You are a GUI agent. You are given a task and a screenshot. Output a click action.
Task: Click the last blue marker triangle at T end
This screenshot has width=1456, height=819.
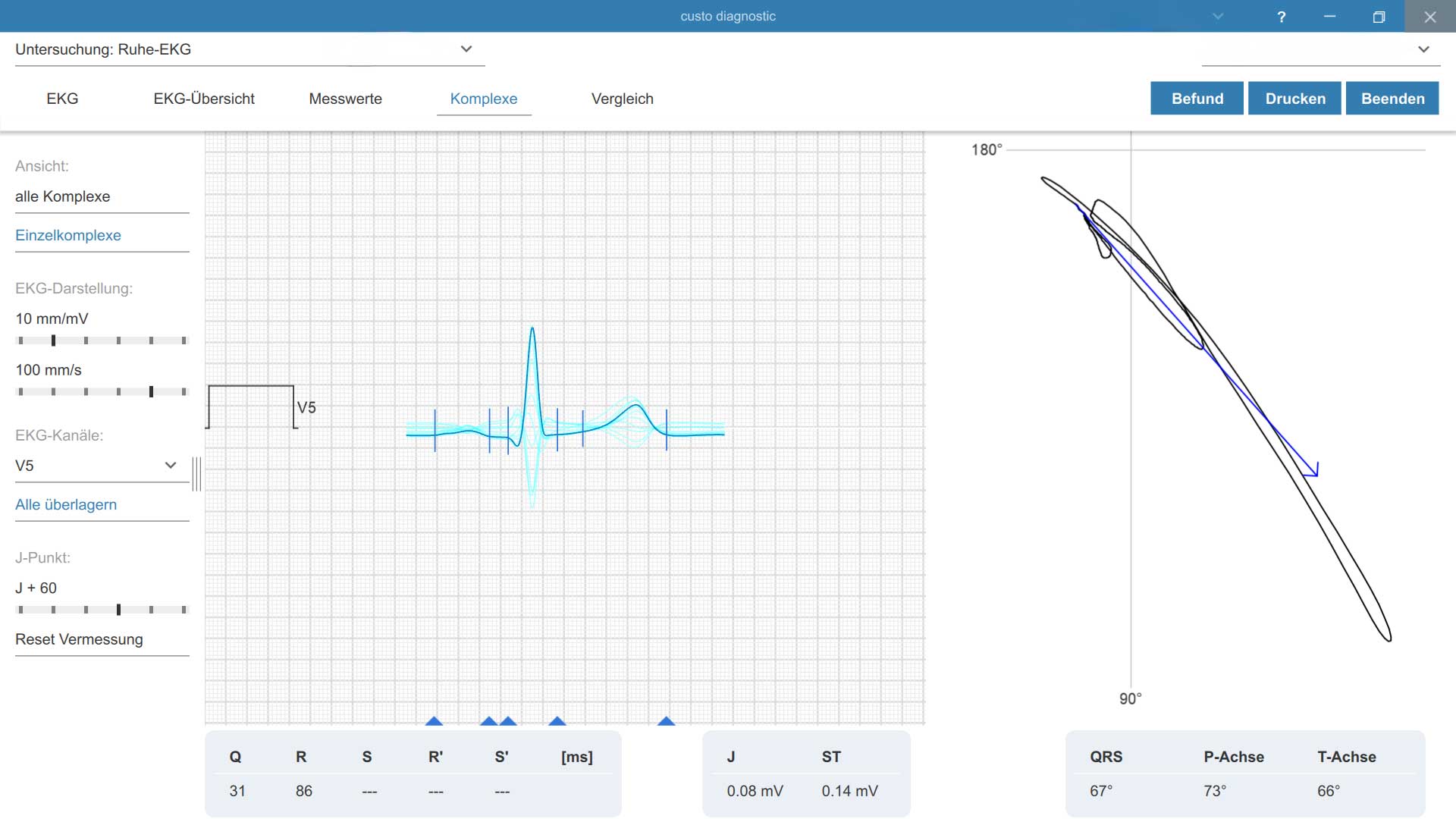tap(666, 721)
